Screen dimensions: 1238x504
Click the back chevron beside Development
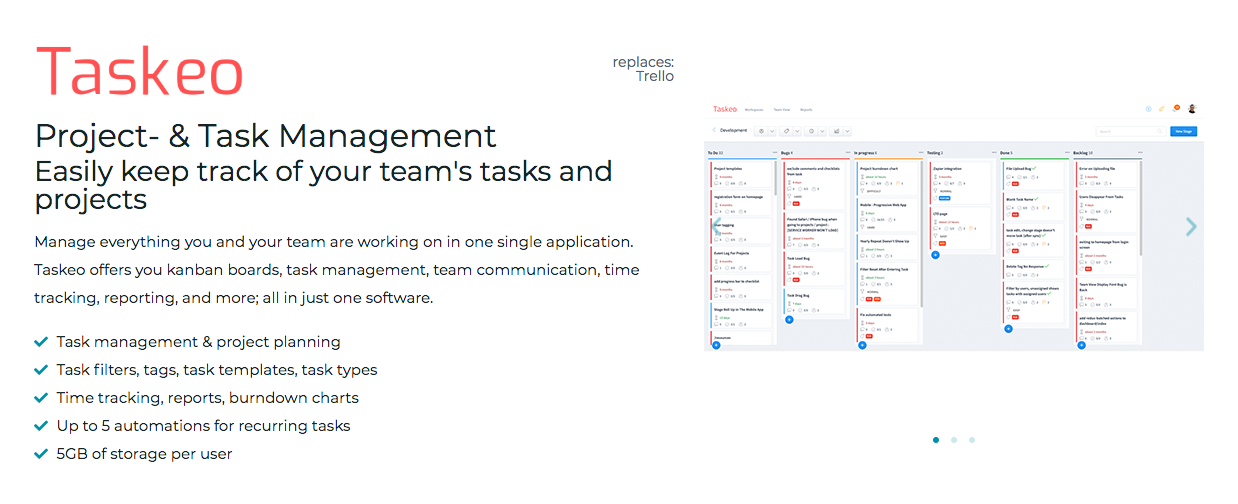click(x=714, y=130)
